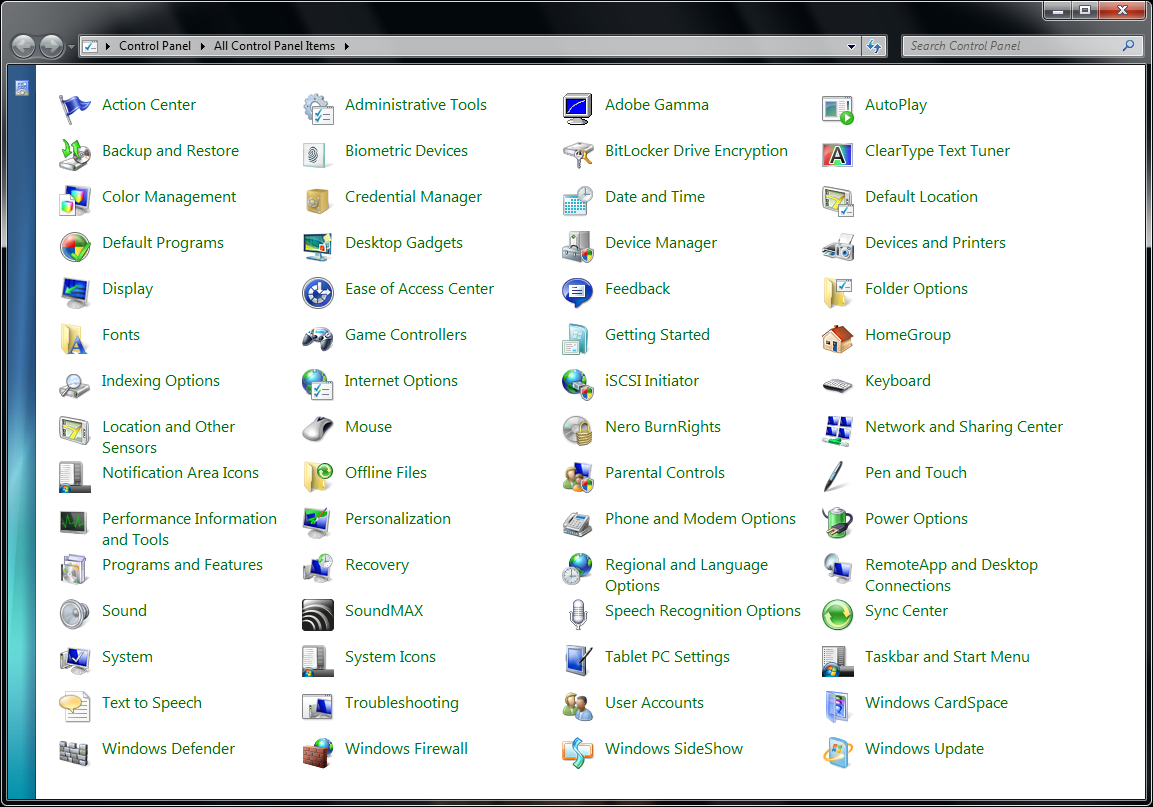The image size is (1153, 807).
Task: Click the Windows Update icon
Action: pos(838,753)
